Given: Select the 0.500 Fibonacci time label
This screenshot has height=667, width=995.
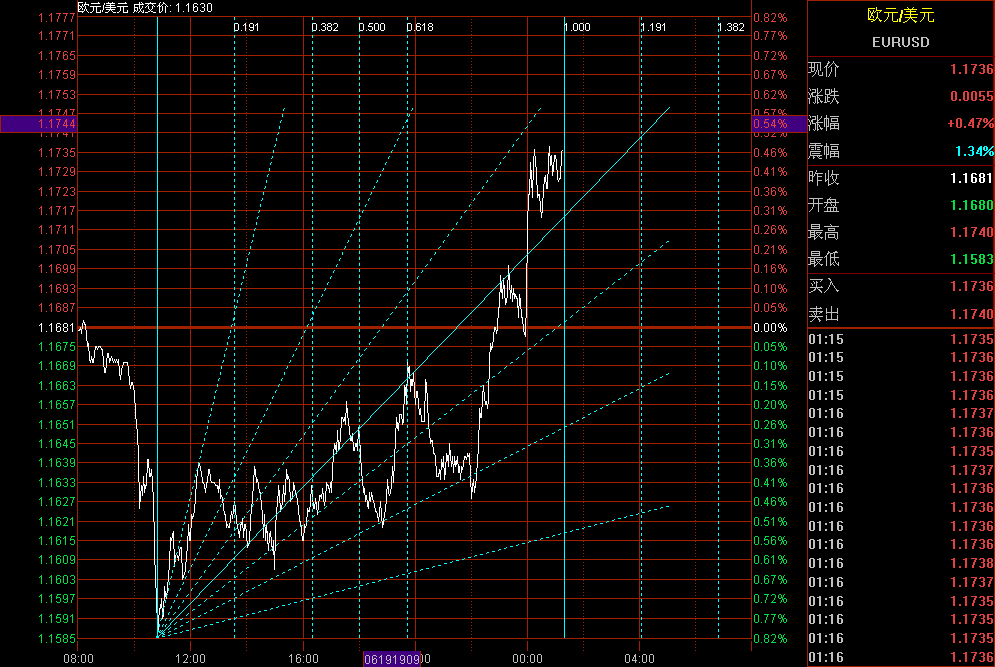Looking at the screenshot, I should coord(372,27).
